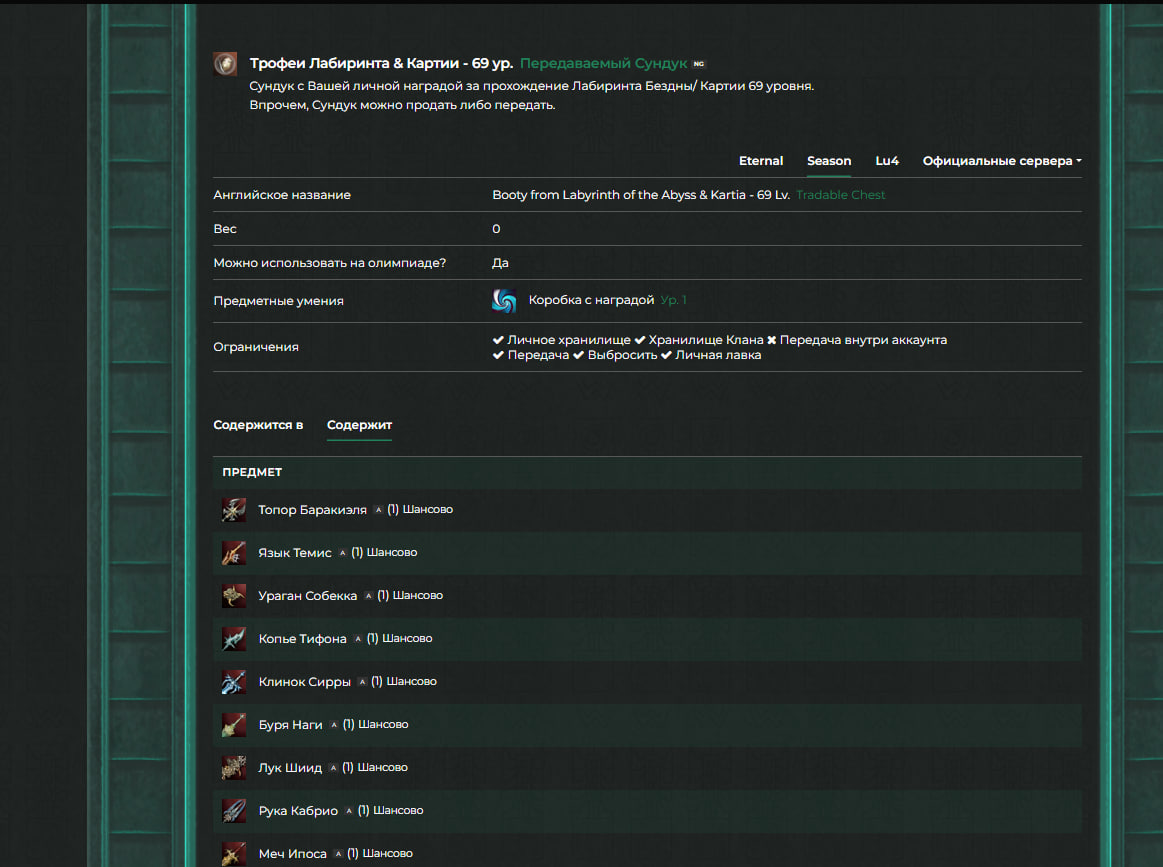Image resolution: width=1163 pixels, height=867 pixels.
Task: Click the Лук Шиид bow icon
Action: coord(234,768)
